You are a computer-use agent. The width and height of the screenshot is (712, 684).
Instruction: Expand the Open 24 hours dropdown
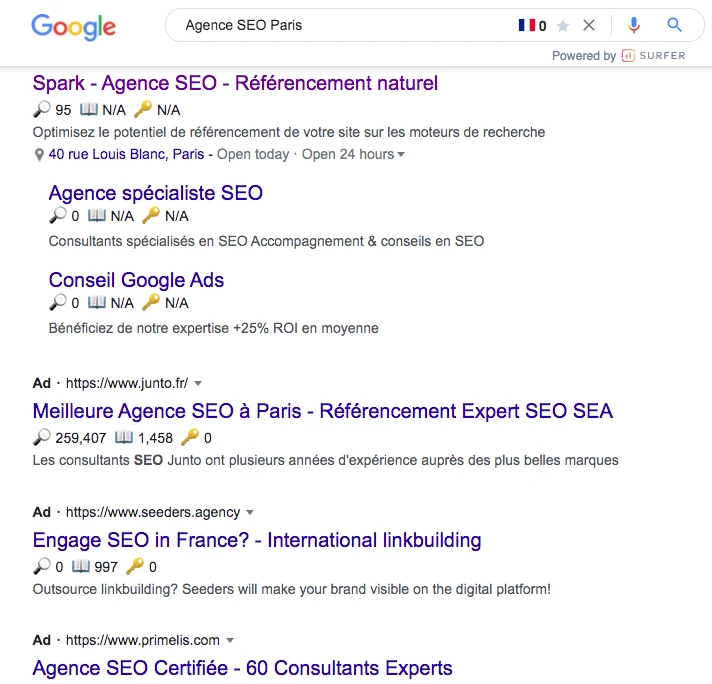pos(400,154)
